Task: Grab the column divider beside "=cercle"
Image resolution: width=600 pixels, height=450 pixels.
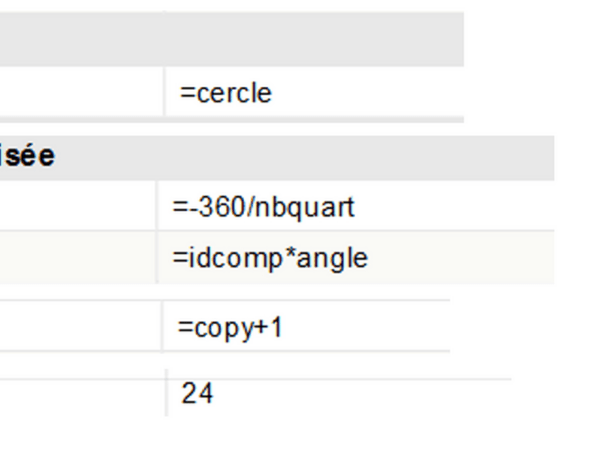Action: [x=164, y=93]
